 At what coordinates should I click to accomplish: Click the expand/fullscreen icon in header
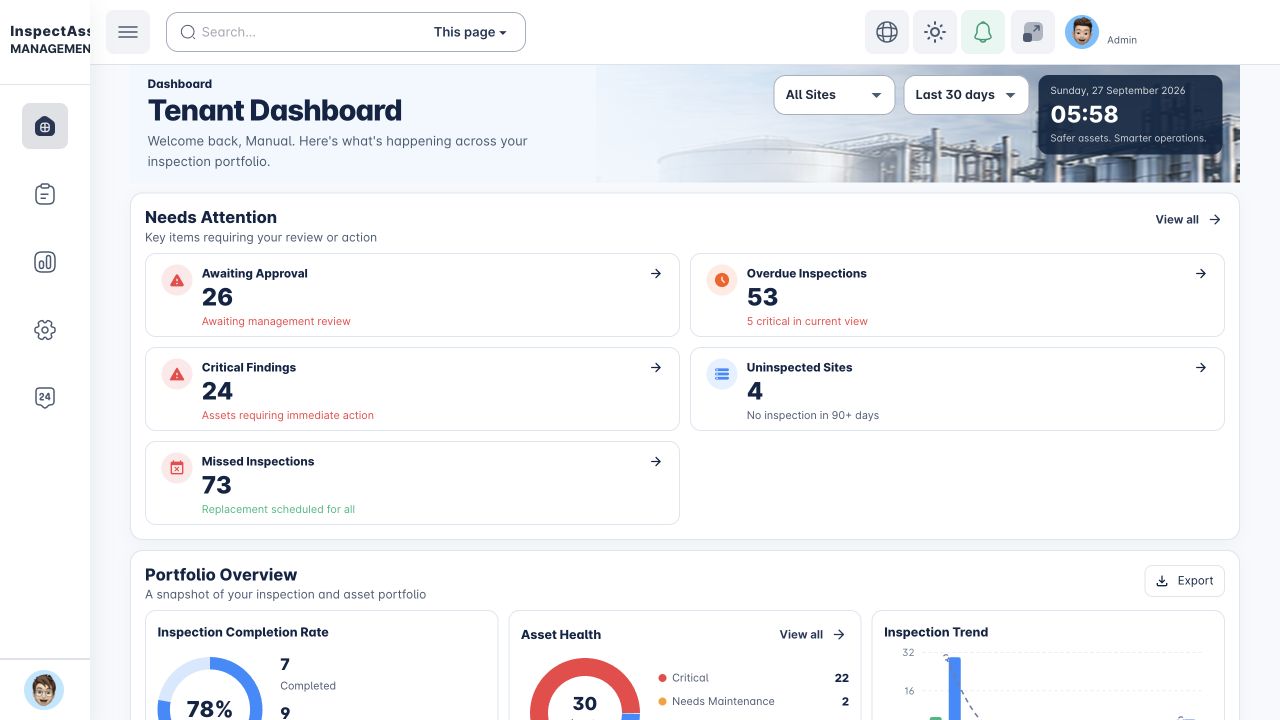click(1033, 32)
